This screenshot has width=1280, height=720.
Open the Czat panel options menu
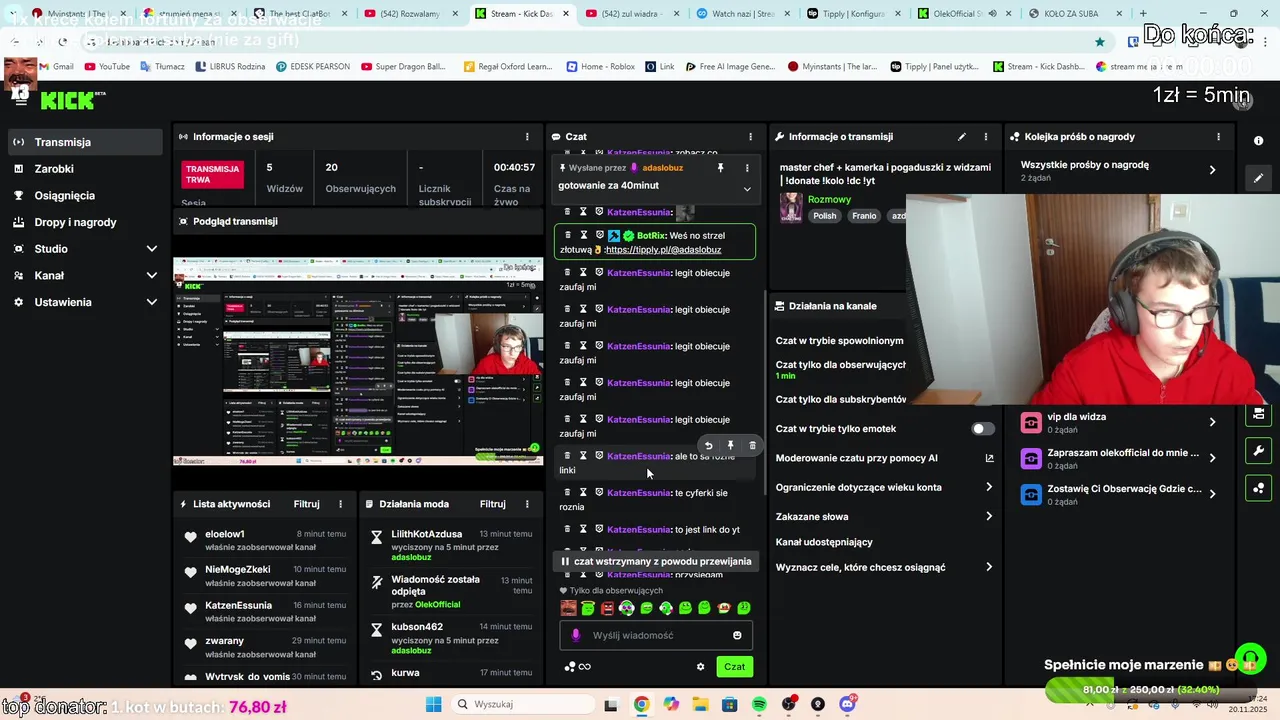[x=750, y=136]
